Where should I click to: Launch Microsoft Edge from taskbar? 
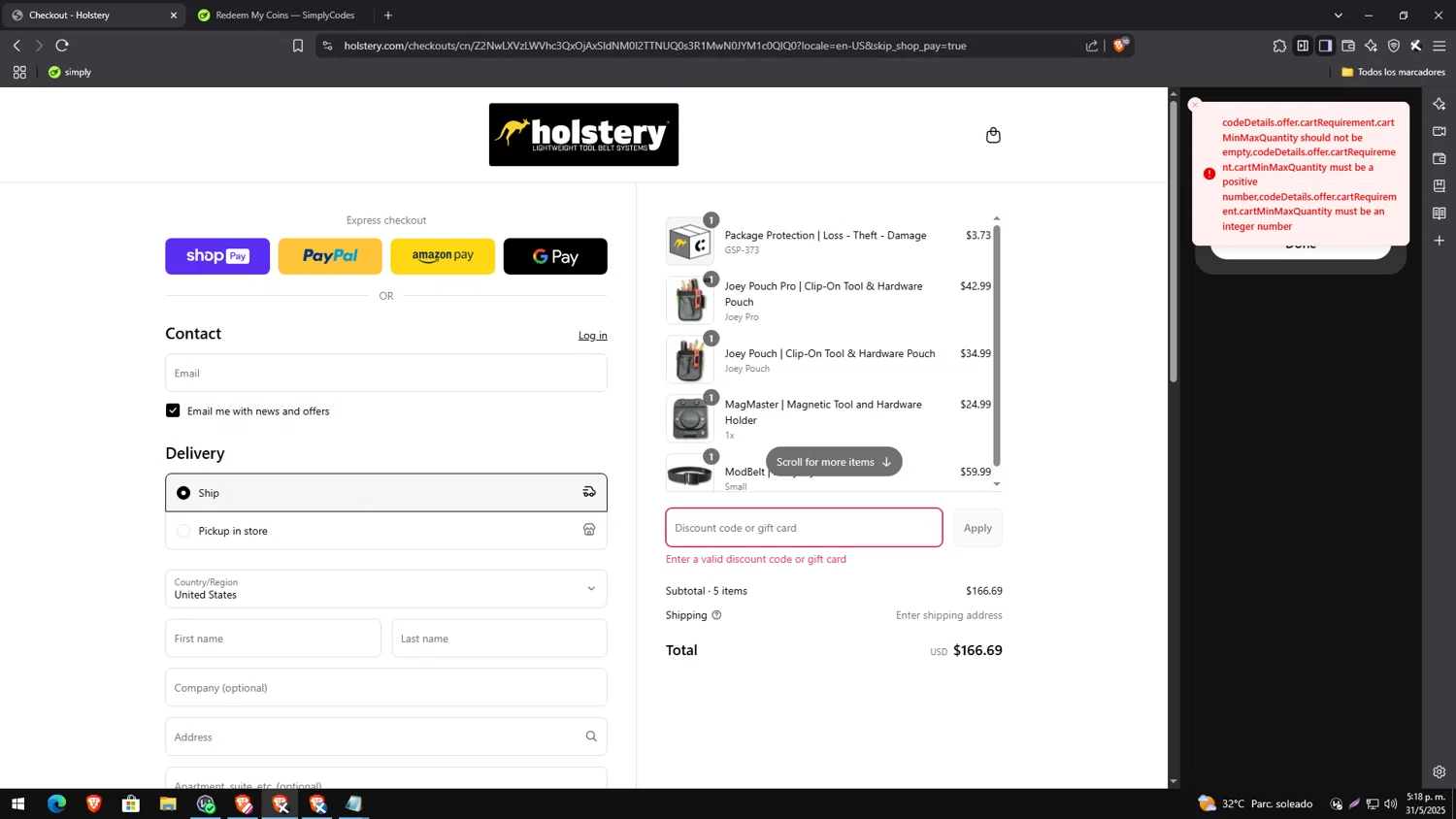point(56,803)
